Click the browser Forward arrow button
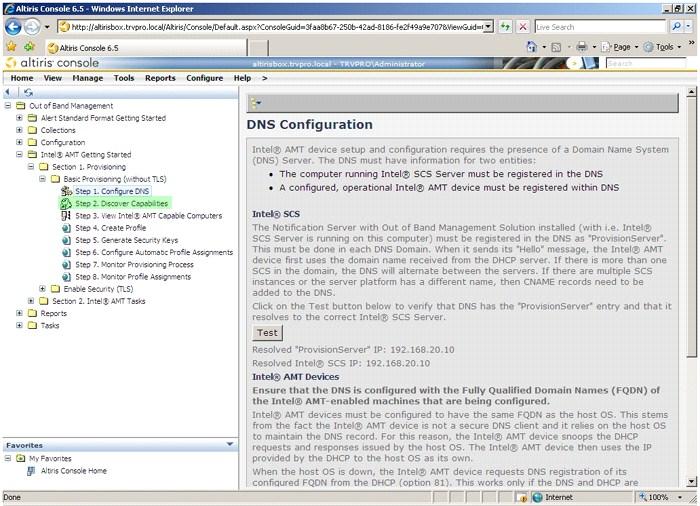Viewport: 700px width, 506px height. 32,27
